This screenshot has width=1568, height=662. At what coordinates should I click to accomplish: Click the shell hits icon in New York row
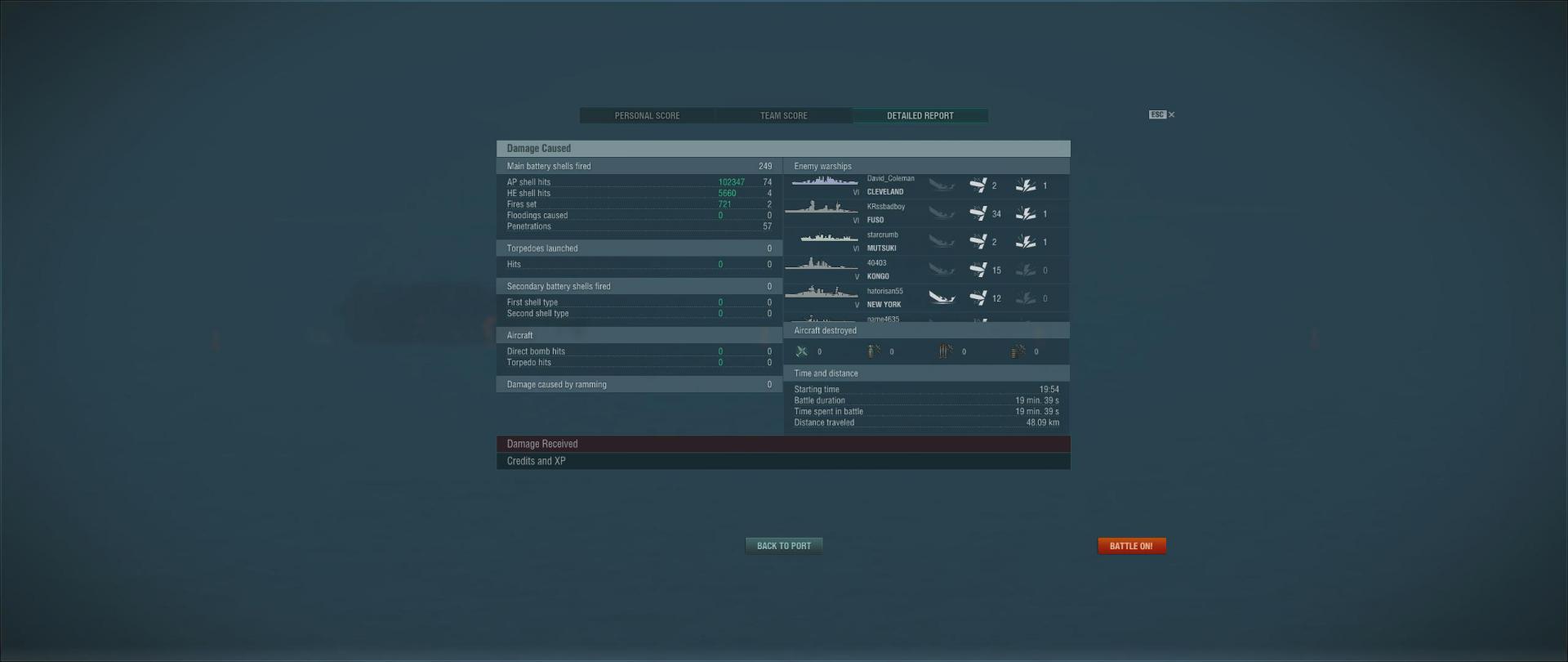click(x=978, y=298)
